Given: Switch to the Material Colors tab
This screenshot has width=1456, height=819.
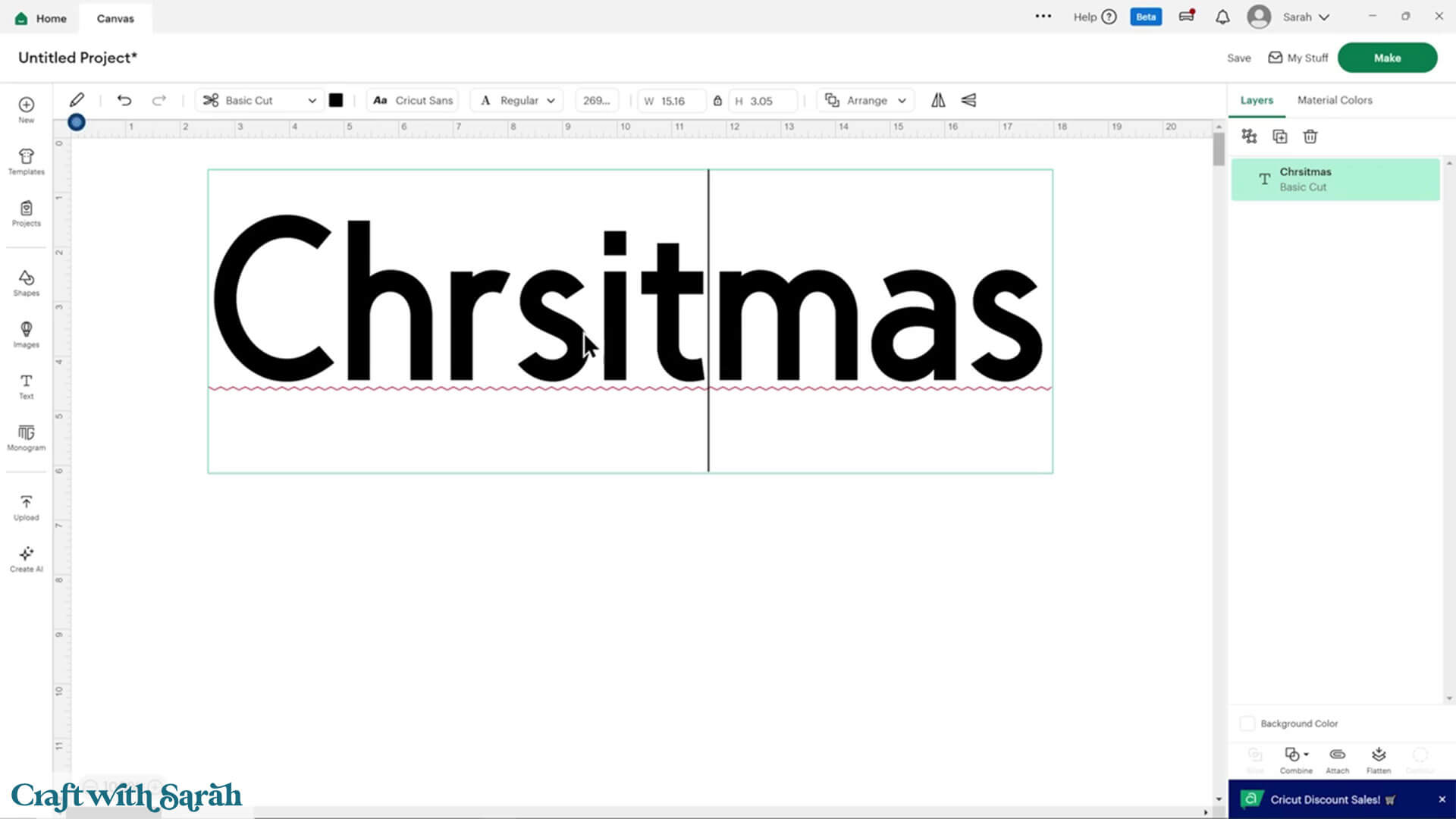Looking at the screenshot, I should click(1334, 100).
